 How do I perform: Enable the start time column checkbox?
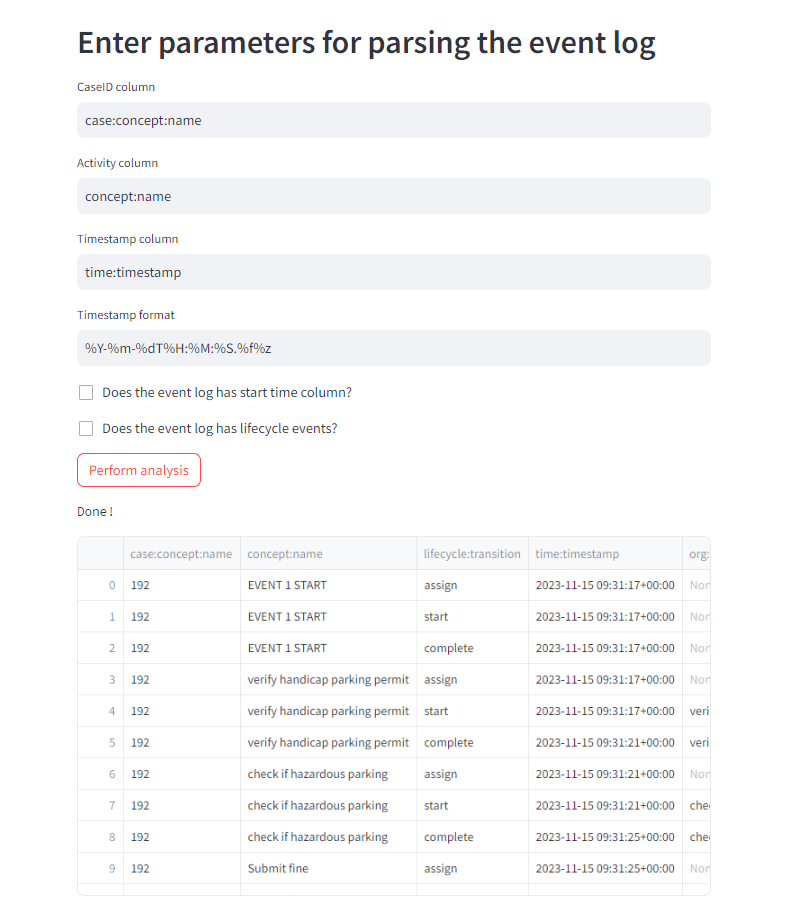point(86,392)
